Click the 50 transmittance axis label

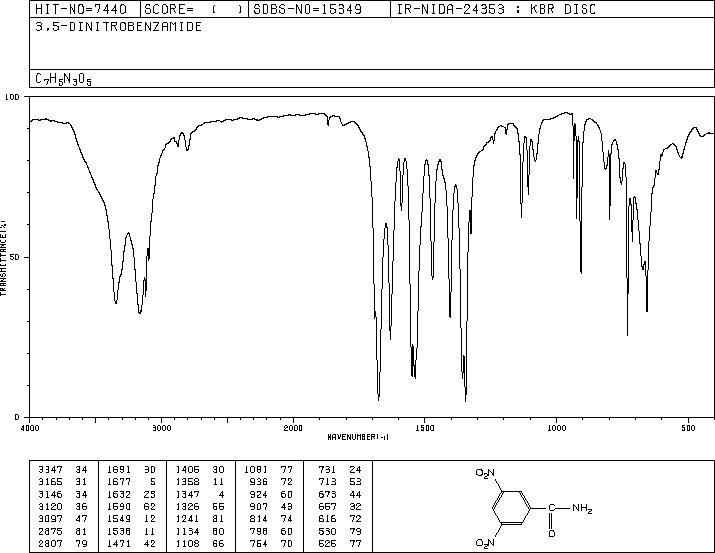pos(15,258)
